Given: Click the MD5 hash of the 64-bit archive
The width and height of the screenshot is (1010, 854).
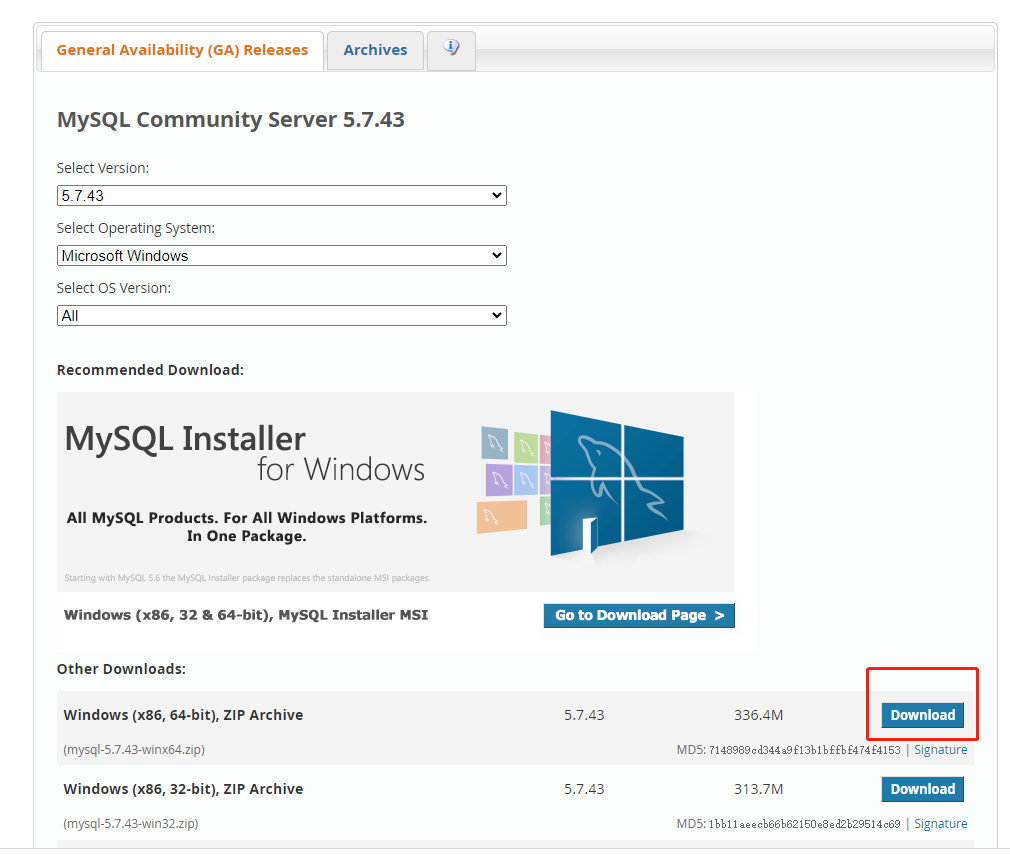Looking at the screenshot, I should coord(804,750).
